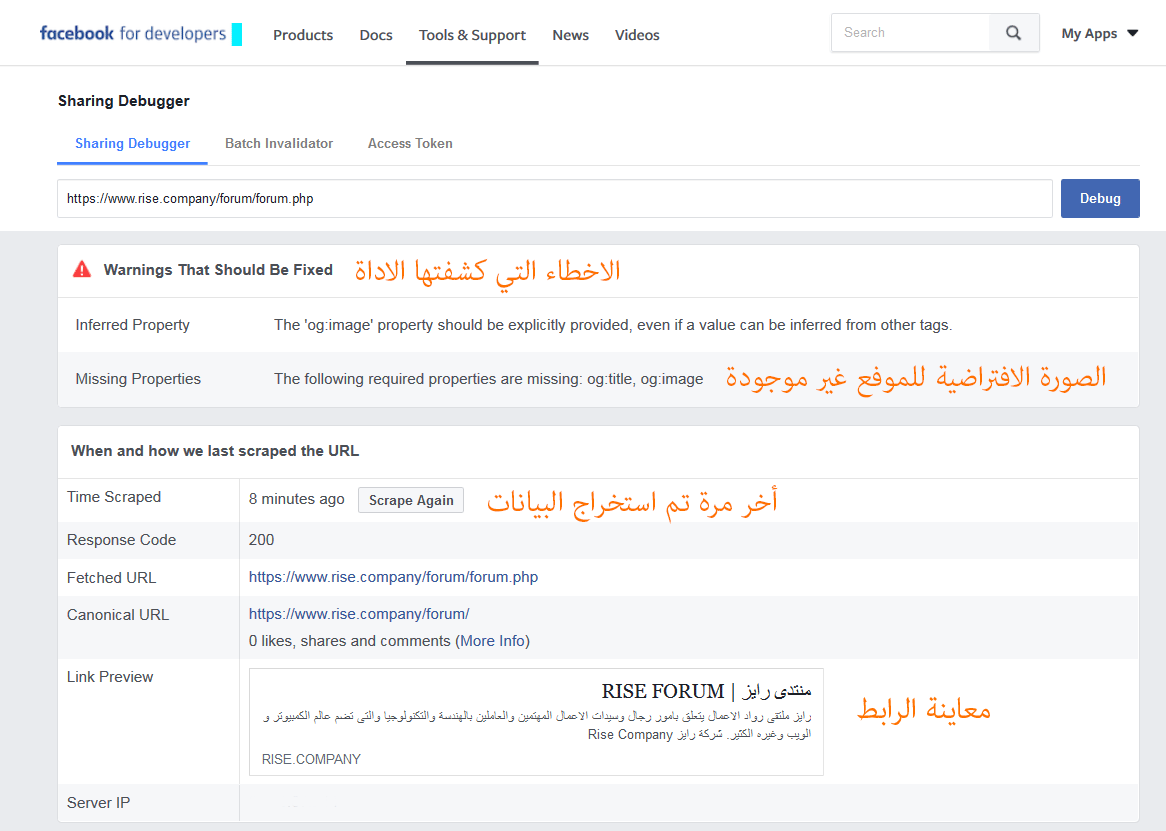Open the Canonical URL forum link
The image size is (1166, 831).
tap(359, 614)
